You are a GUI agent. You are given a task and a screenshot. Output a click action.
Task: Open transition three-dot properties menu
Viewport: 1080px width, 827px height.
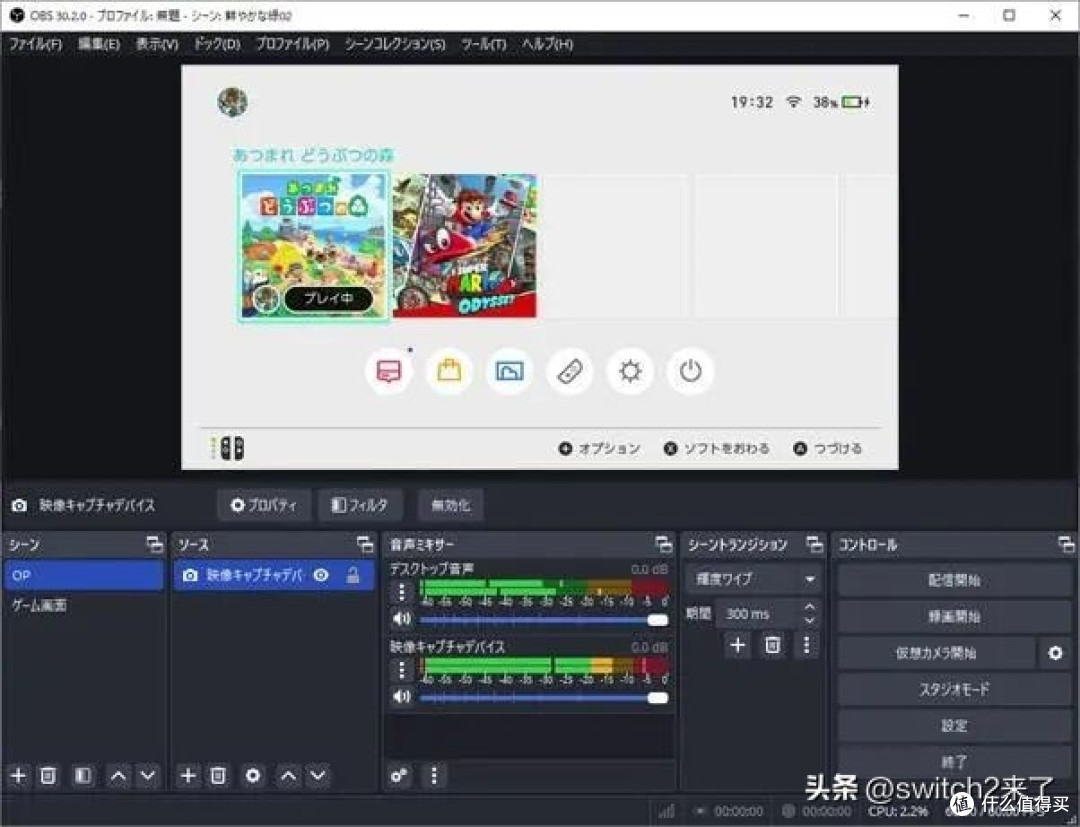[x=807, y=645]
